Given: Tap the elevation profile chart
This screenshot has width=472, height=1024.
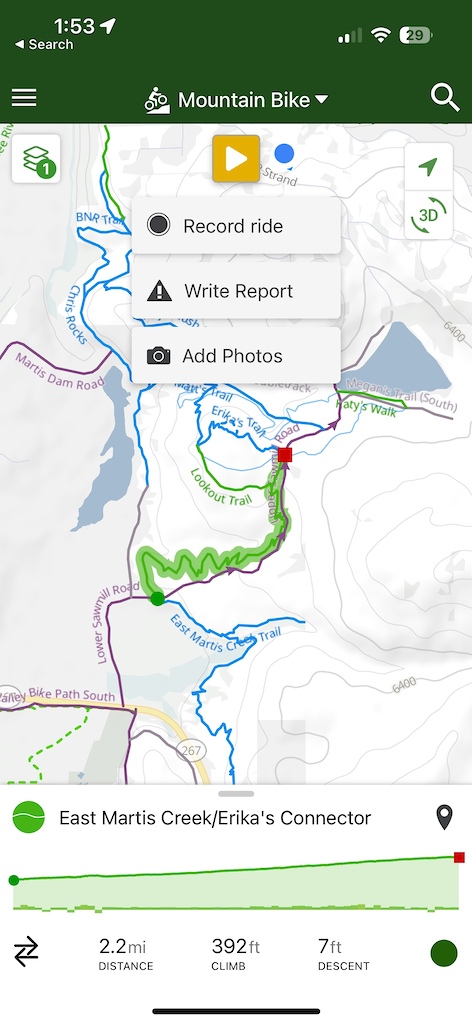Looking at the screenshot, I should point(236,880).
